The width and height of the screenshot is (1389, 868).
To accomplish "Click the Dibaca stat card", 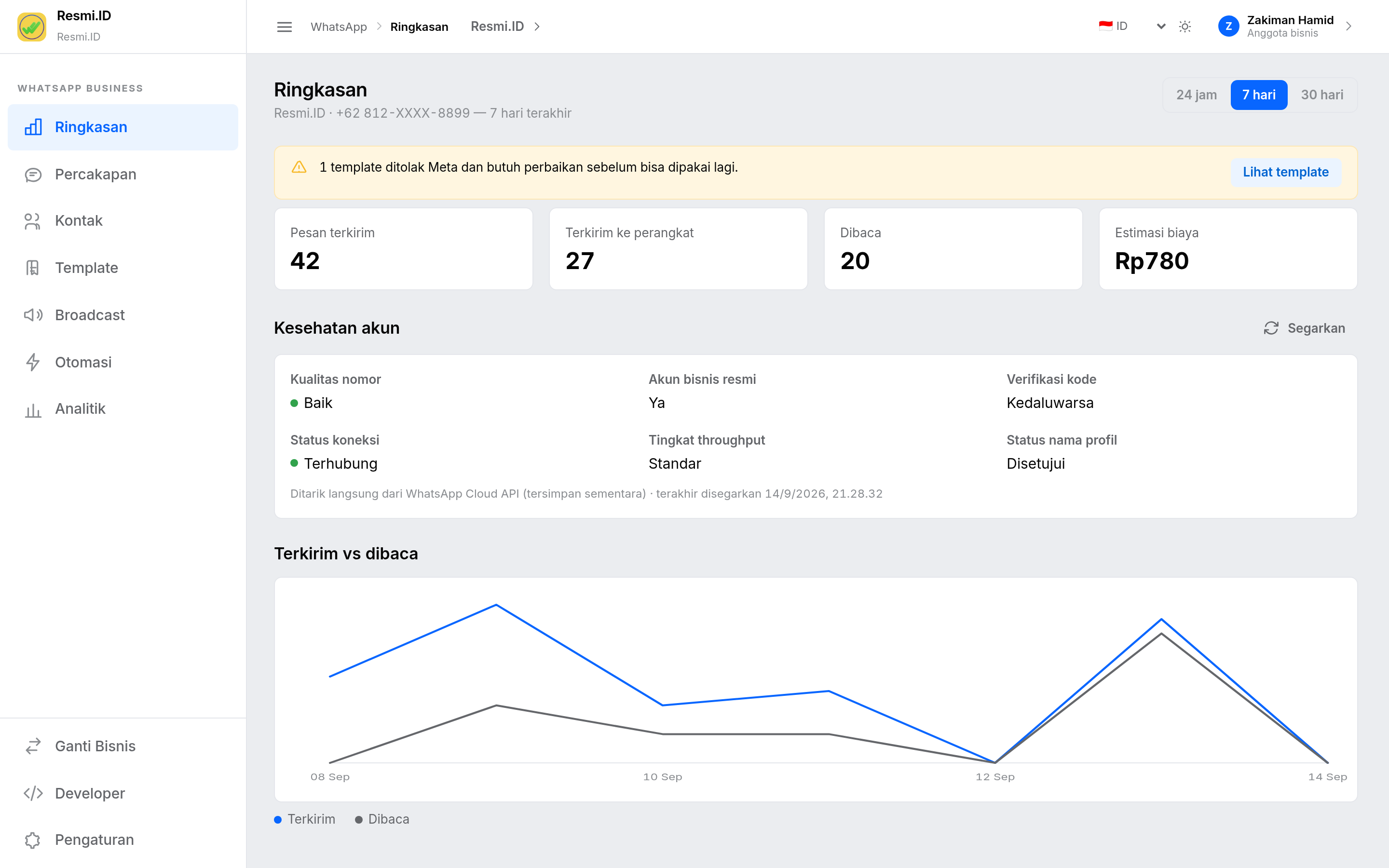I will 953,248.
